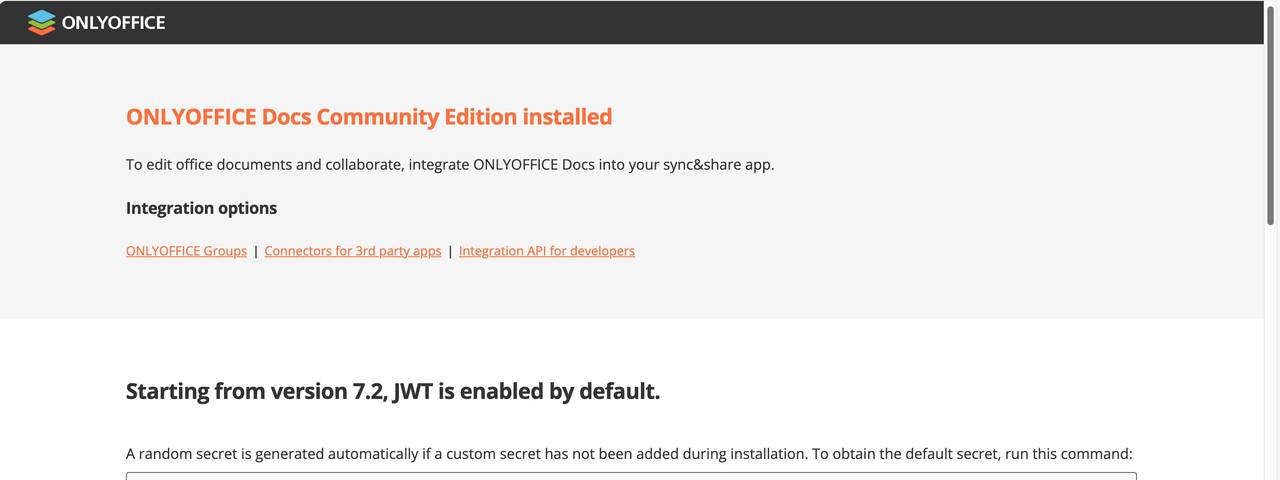Click version number 7.2 in the heading
The height and width of the screenshot is (480, 1280).
point(365,391)
